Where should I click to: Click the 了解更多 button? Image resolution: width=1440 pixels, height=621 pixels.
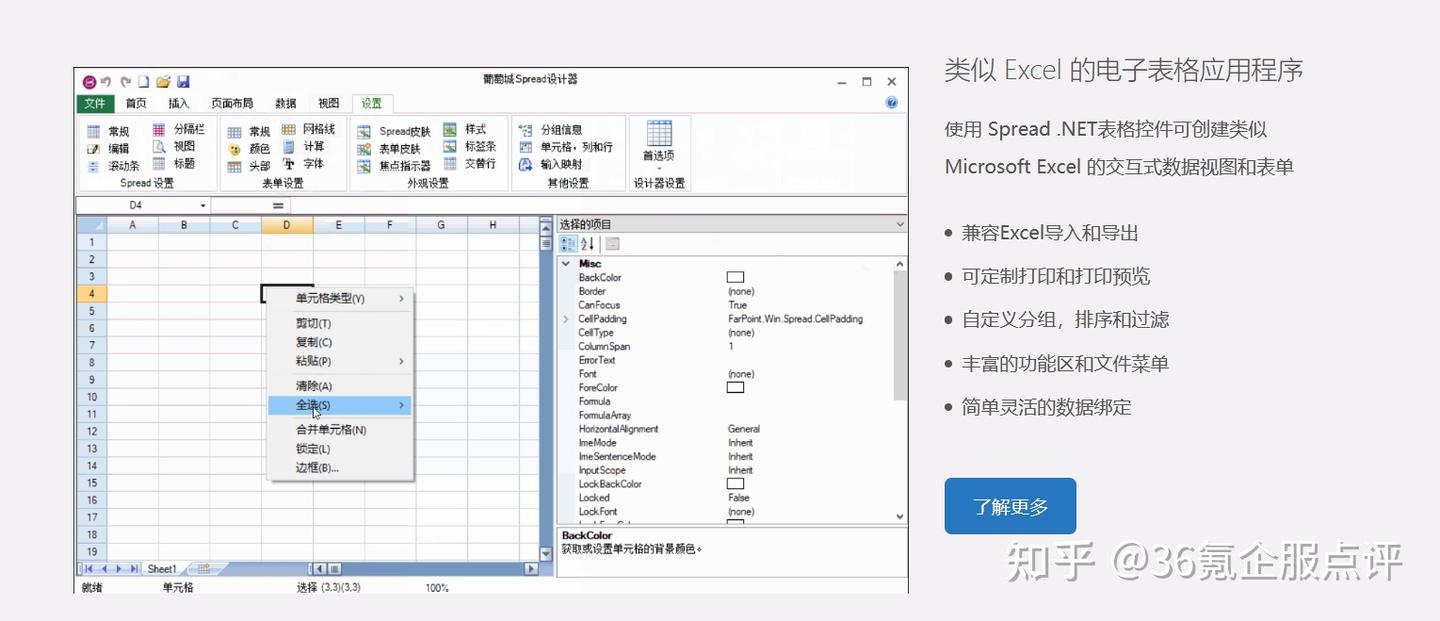coord(1010,506)
